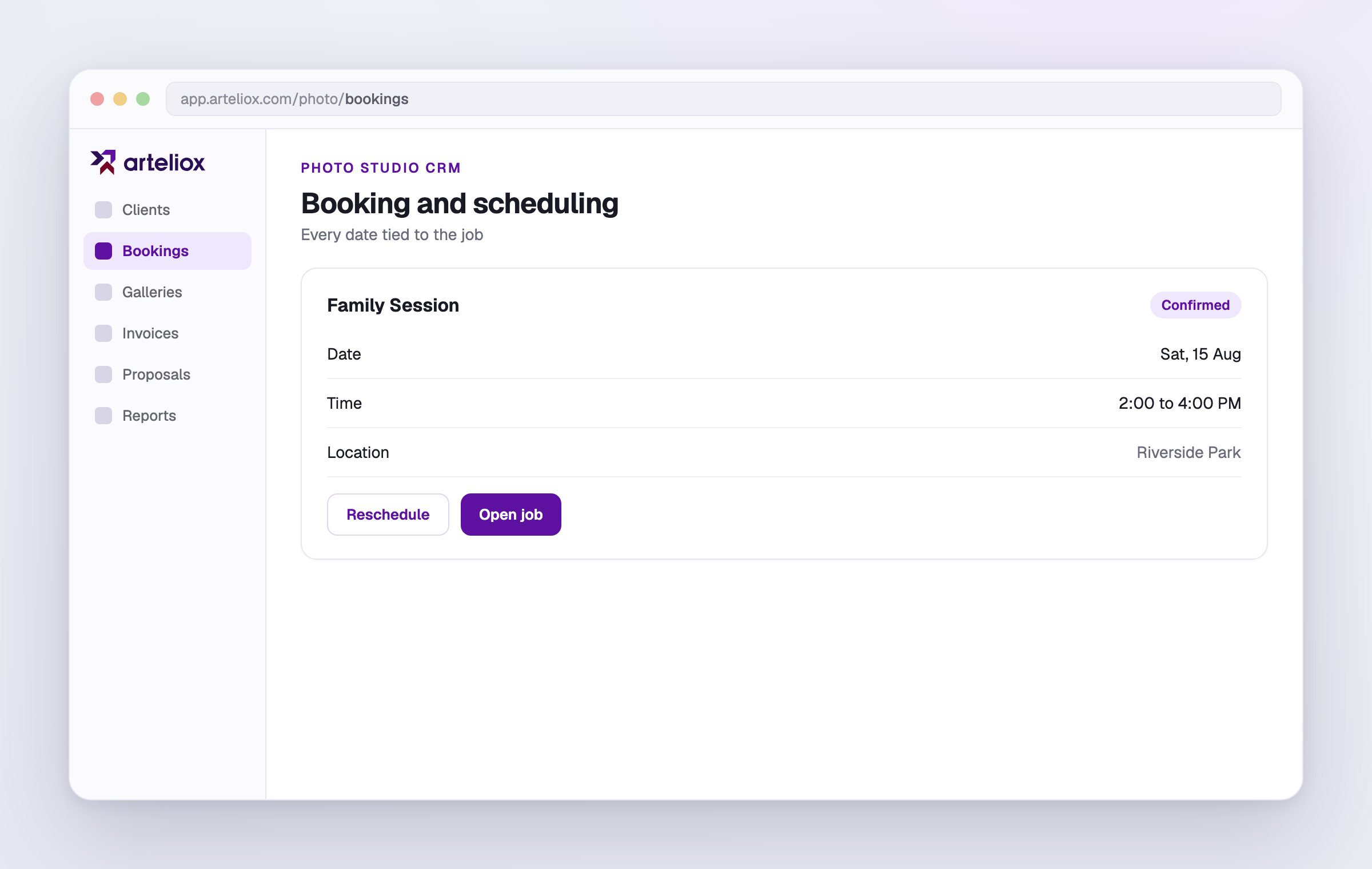The image size is (1372, 869).
Task: Click the Galleries sidebar square icon
Action: [103, 292]
